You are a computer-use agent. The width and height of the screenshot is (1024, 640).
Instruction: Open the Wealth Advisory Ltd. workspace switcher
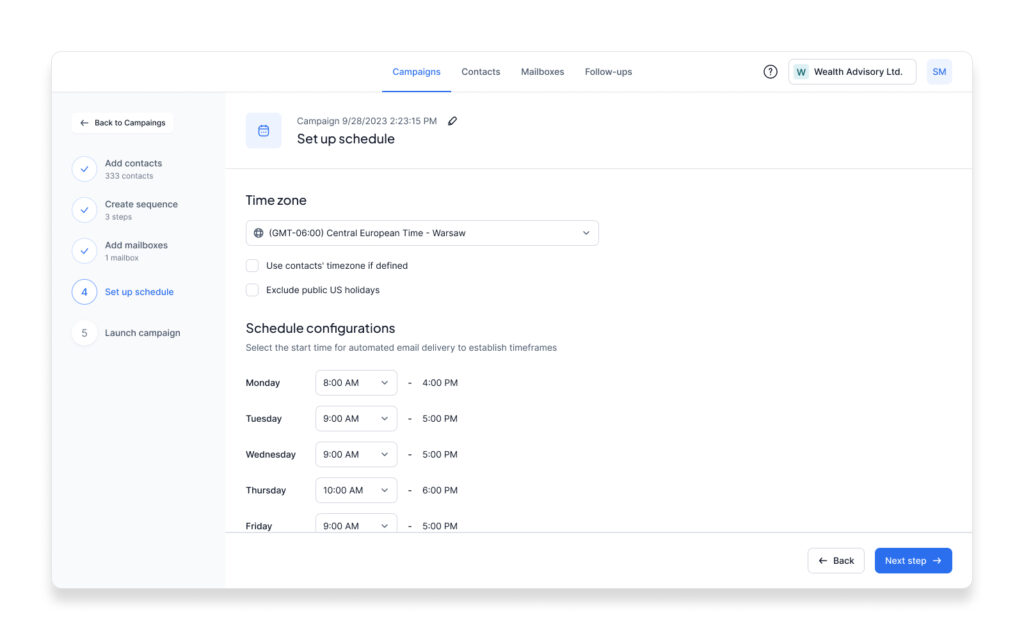852,72
